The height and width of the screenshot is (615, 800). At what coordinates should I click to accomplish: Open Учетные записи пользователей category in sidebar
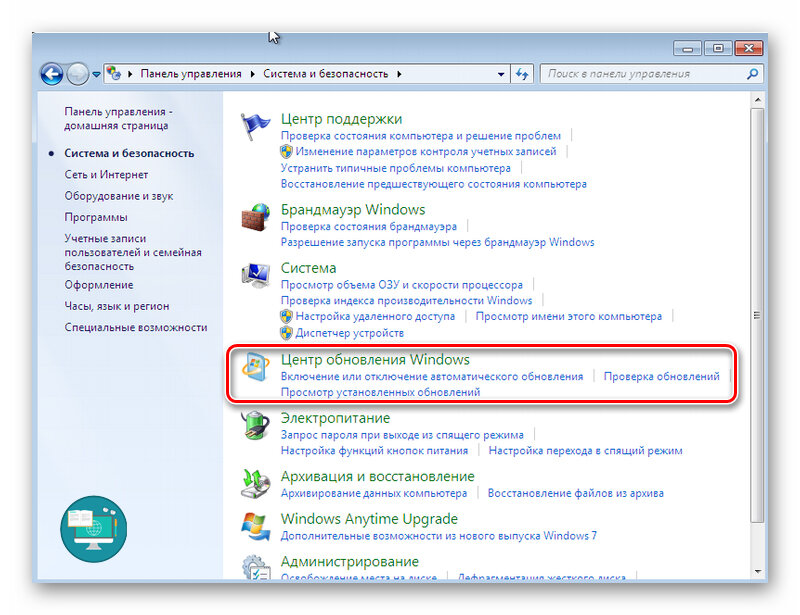click(133, 252)
